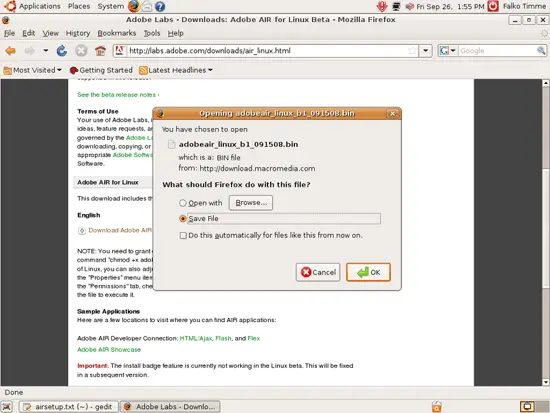Image resolution: width=550 pixels, height=413 pixels.
Task: Click the page scrollbar down arrow
Action: pyautogui.click(x=545, y=382)
